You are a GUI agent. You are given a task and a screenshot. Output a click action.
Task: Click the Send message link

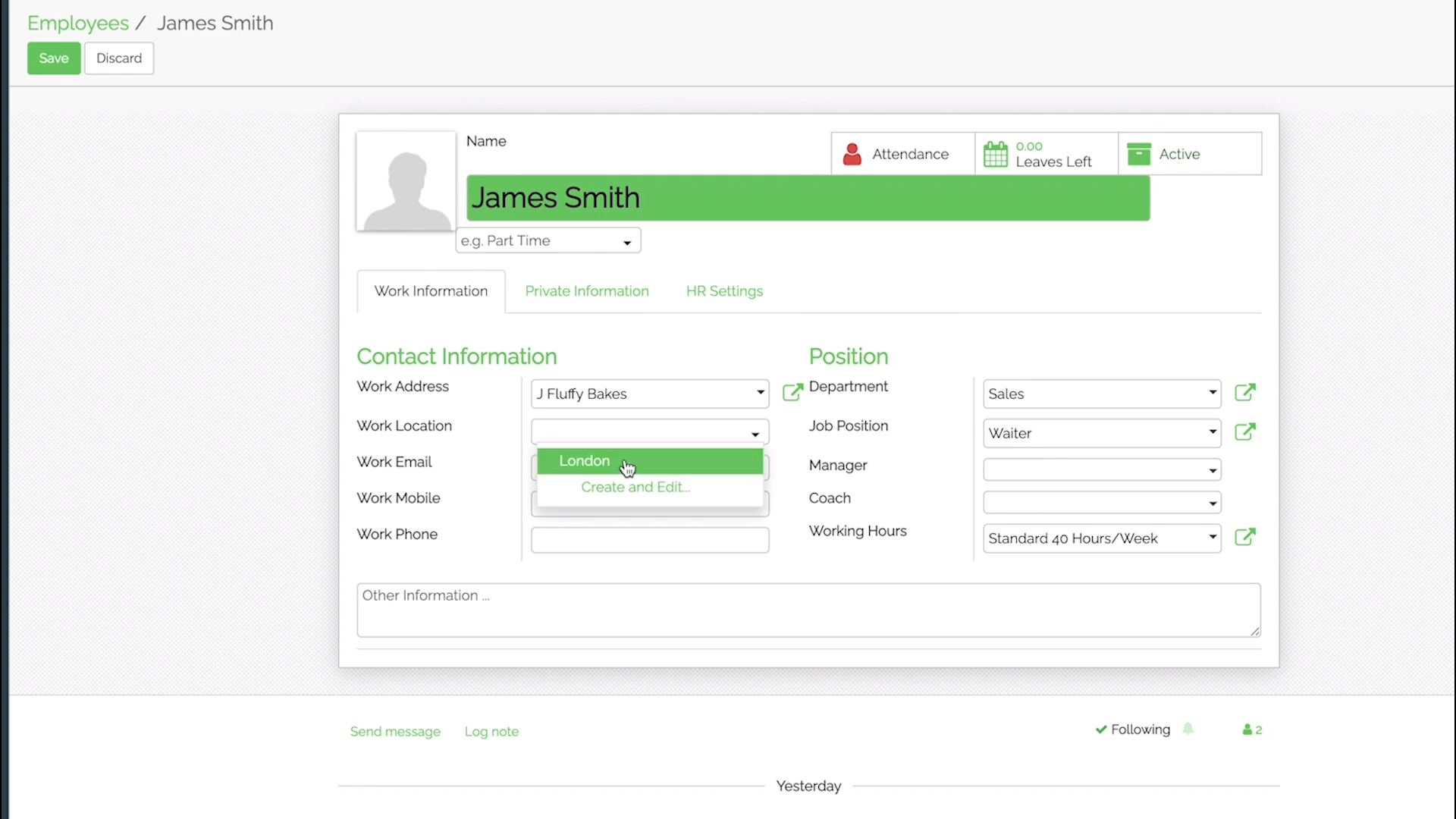pos(395,732)
